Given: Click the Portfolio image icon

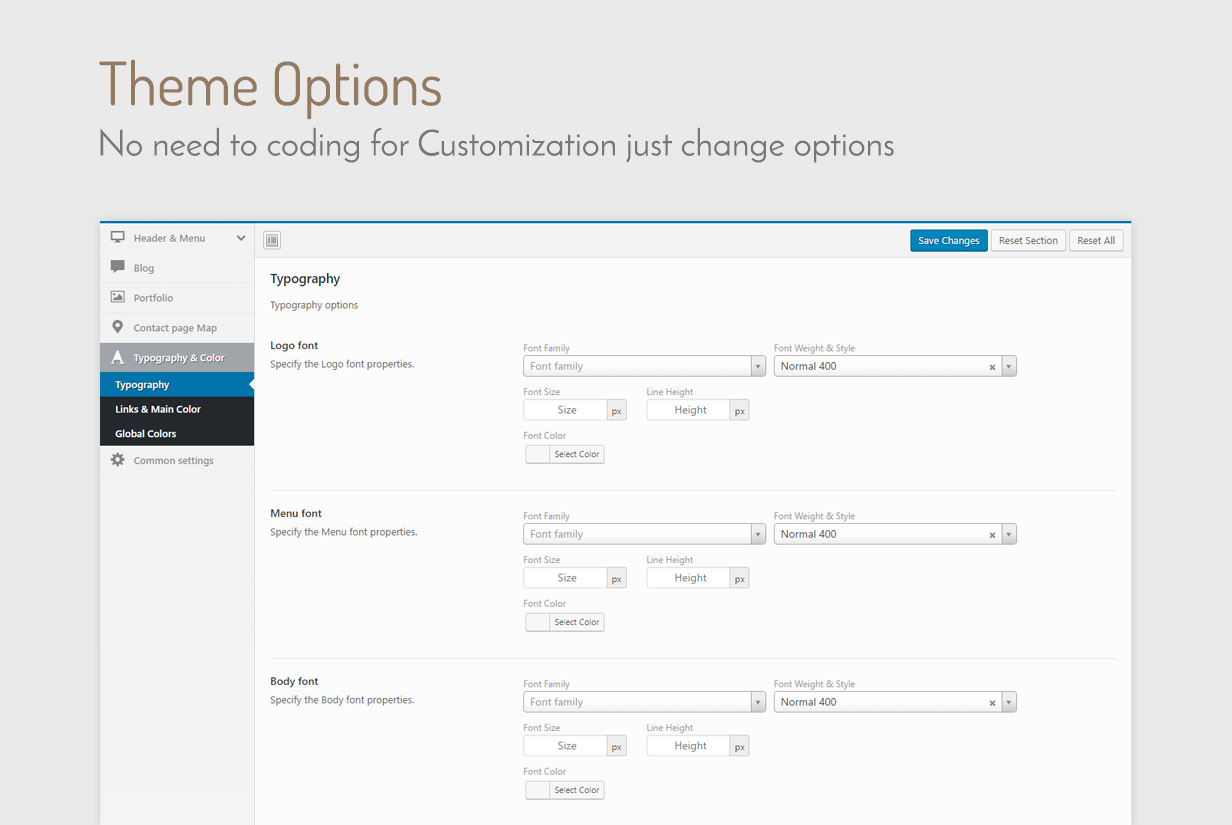Looking at the screenshot, I should [118, 297].
